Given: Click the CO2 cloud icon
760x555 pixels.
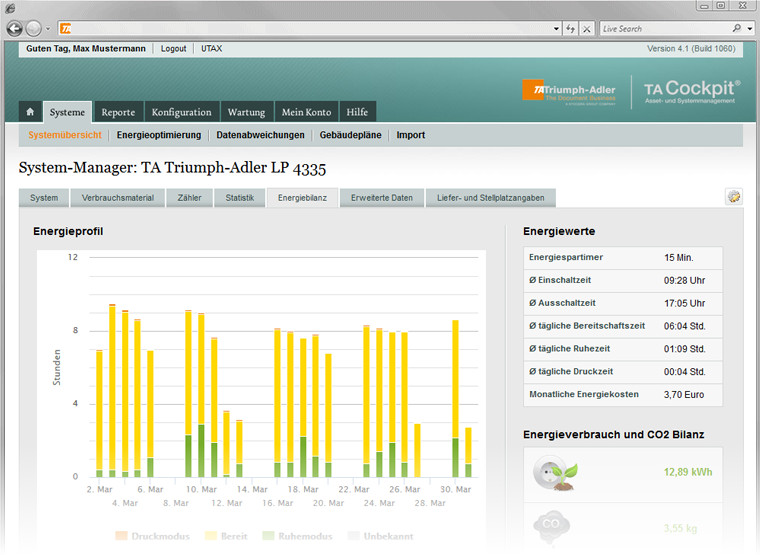Looking at the screenshot, I should point(551,526).
